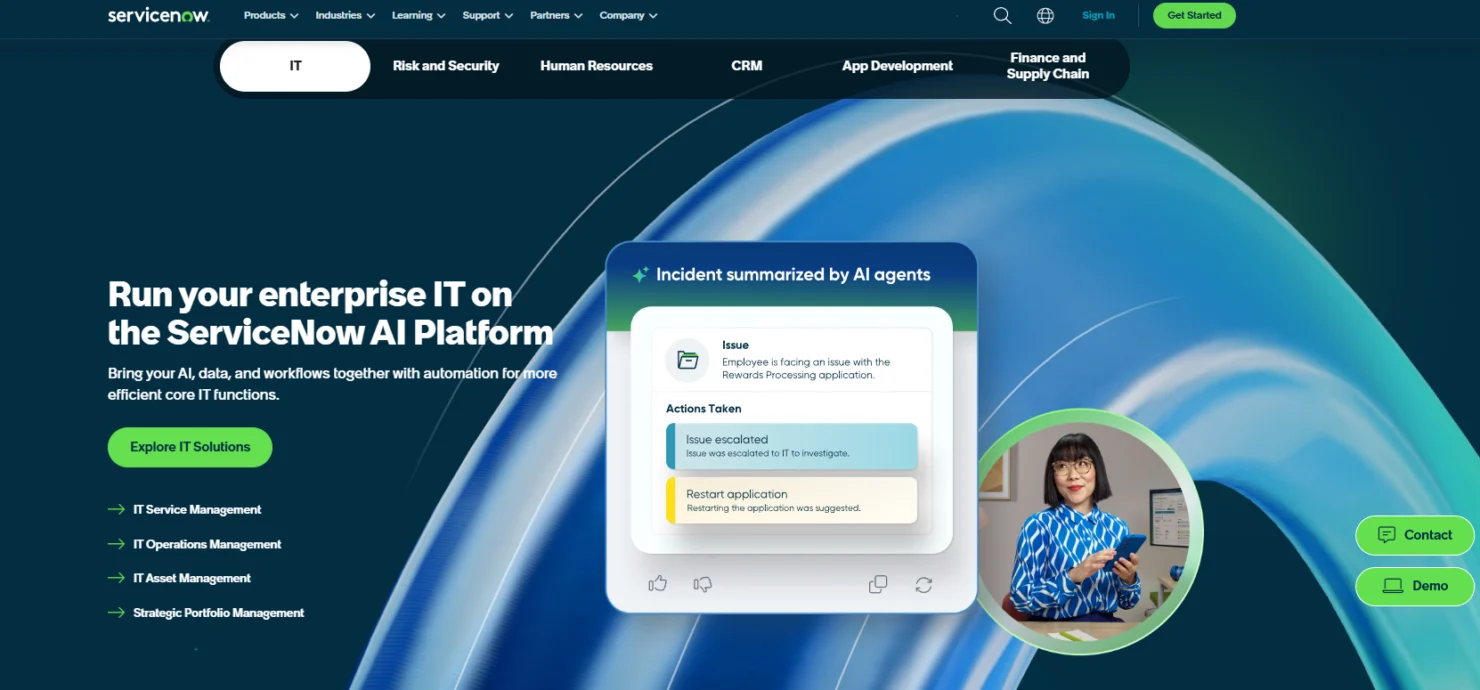The image size is (1480, 690).
Task: Click the Issue escalated action card
Action: (x=791, y=446)
